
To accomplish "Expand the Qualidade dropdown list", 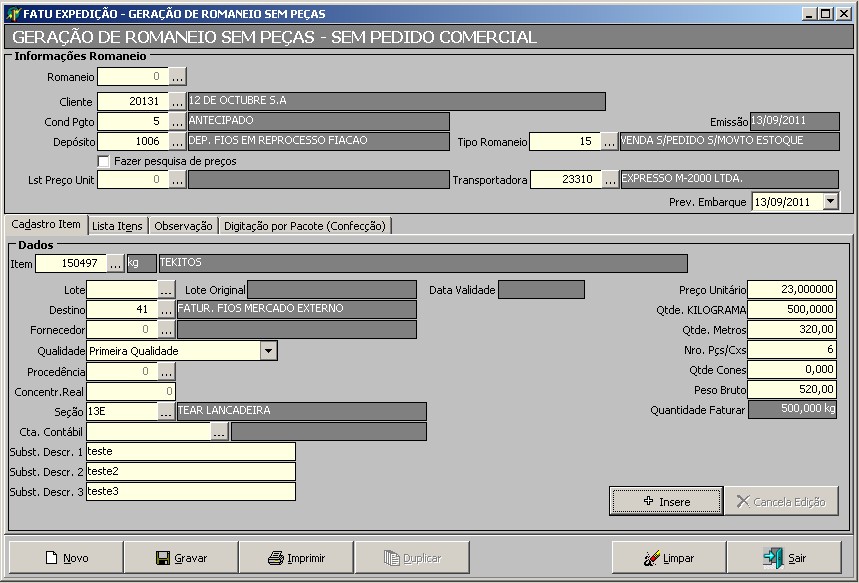I will (268, 351).
